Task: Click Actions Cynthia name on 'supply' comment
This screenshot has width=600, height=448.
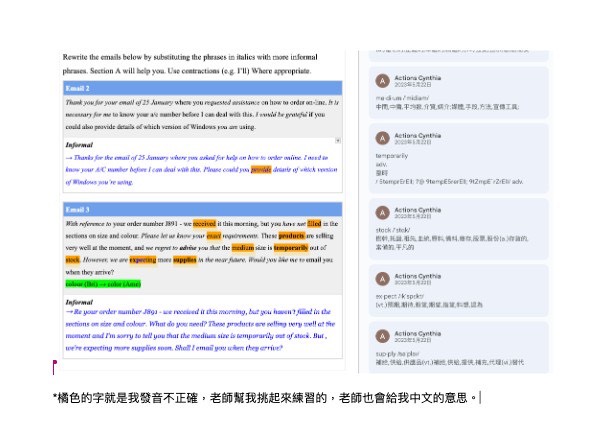Action: point(423,333)
